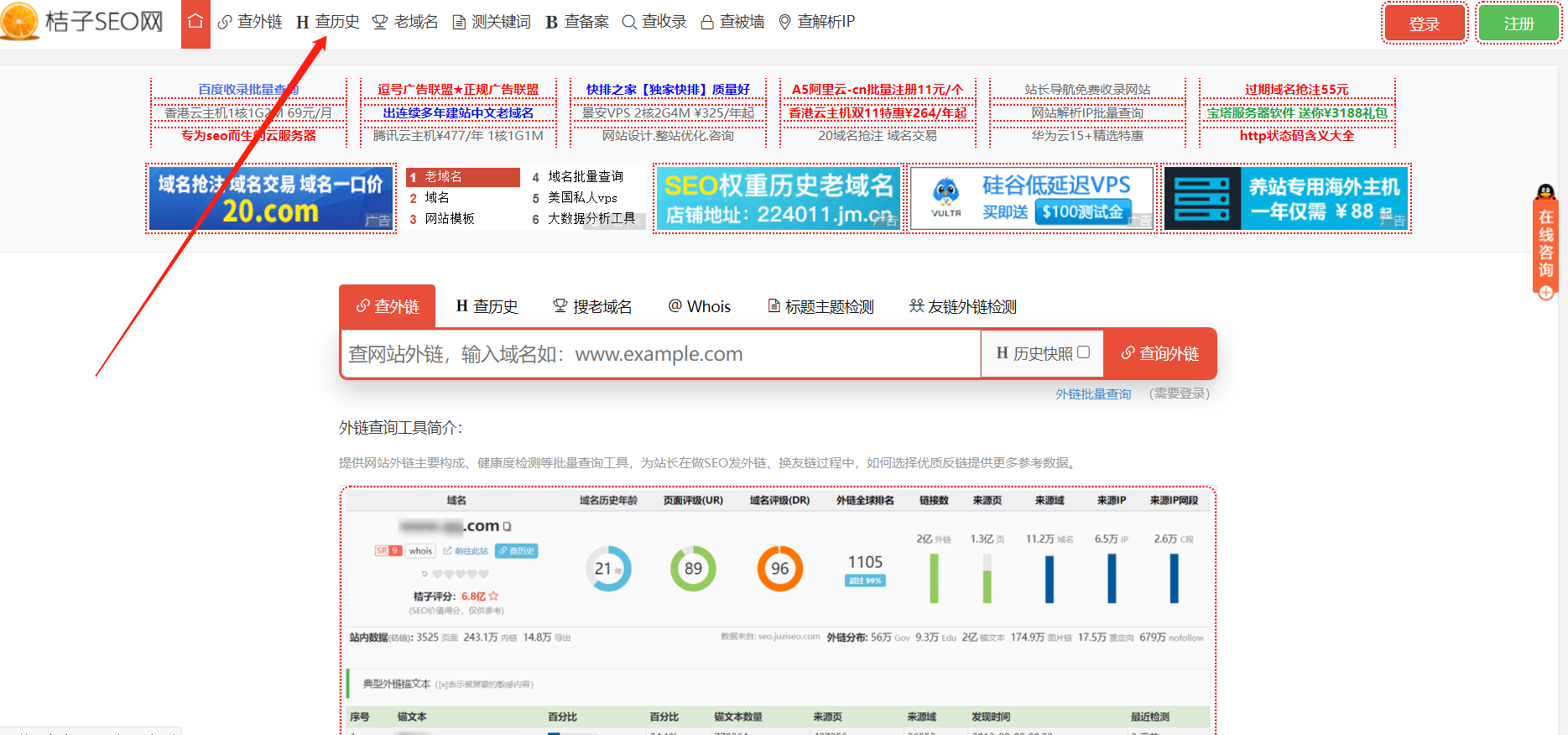Click the 查询外链 search button
Screen dimensions: 1568x735
pos(1159,354)
